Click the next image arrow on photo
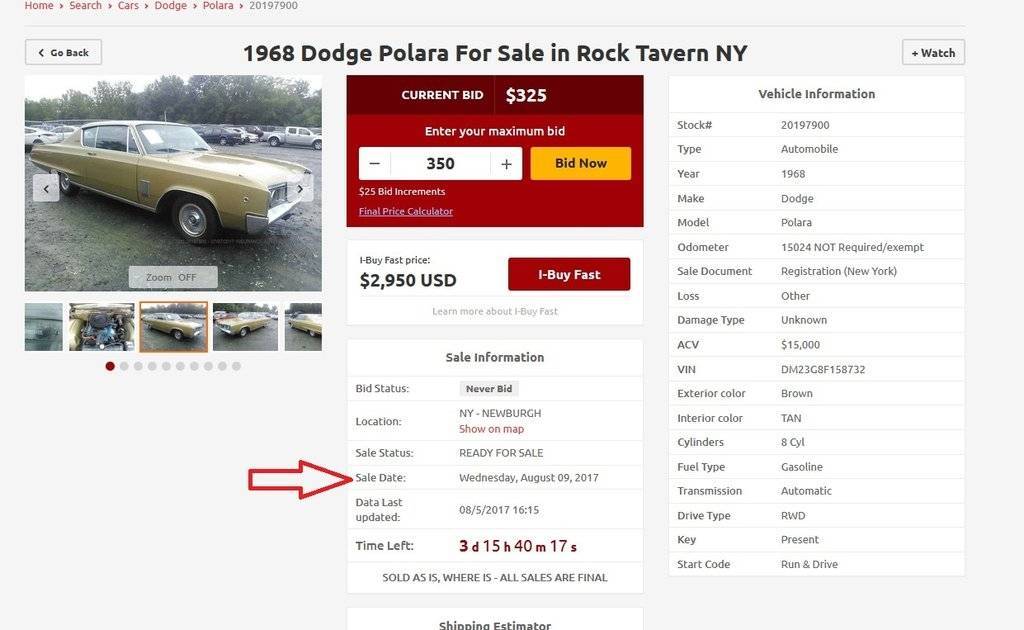The image size is (1024, 630). pyautogui.click(x=301, y=188)
